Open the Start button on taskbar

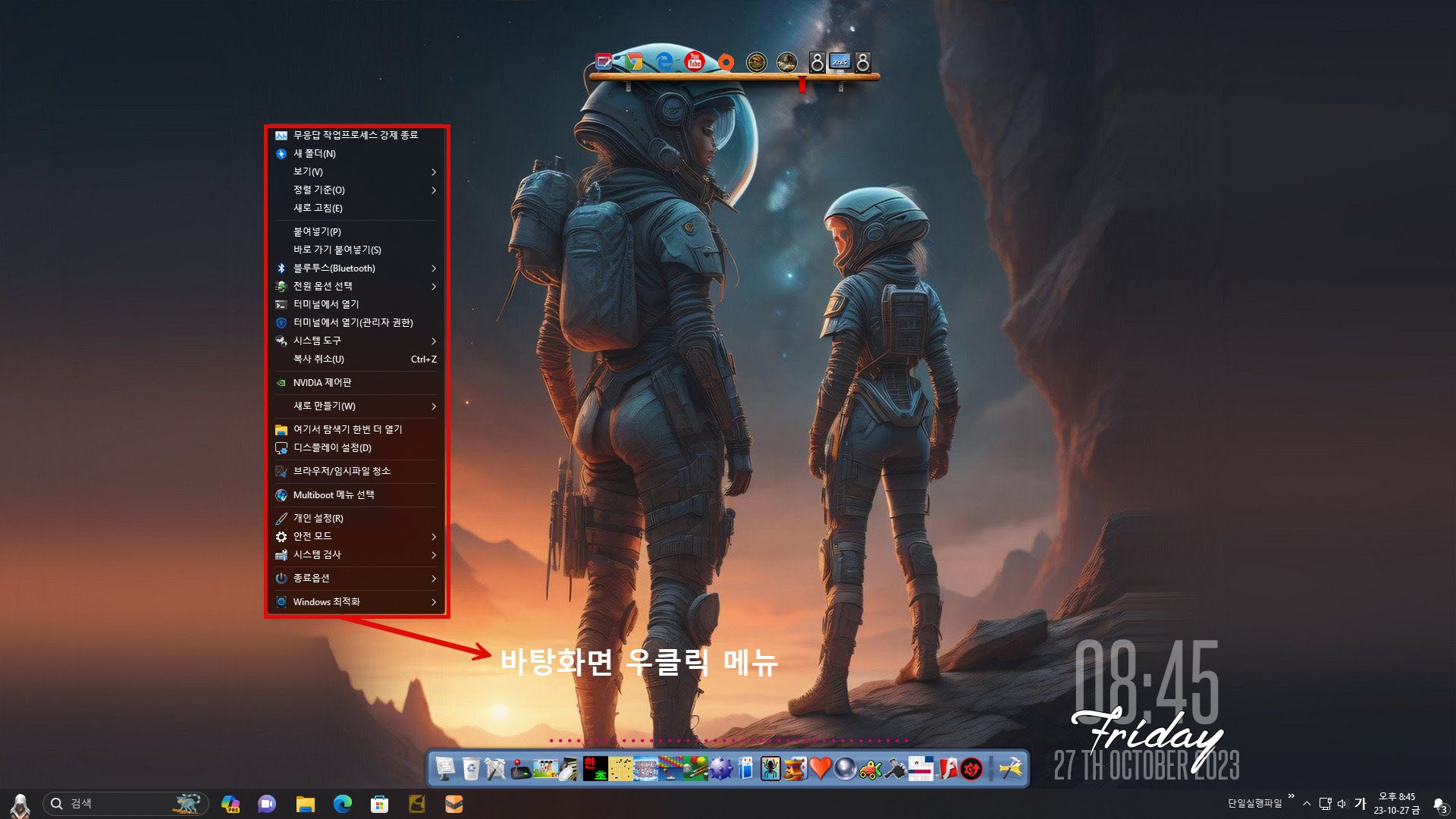tap(20, 804)
